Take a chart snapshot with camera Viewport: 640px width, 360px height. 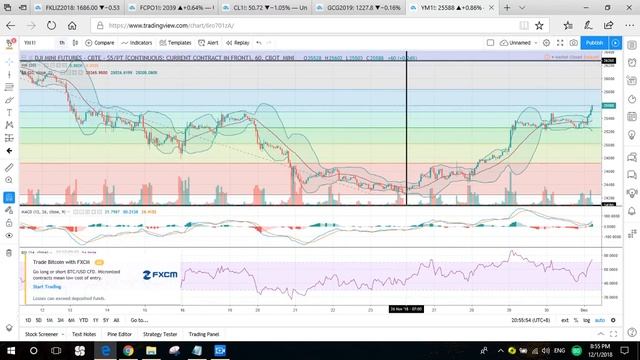[x=573, y=43]
